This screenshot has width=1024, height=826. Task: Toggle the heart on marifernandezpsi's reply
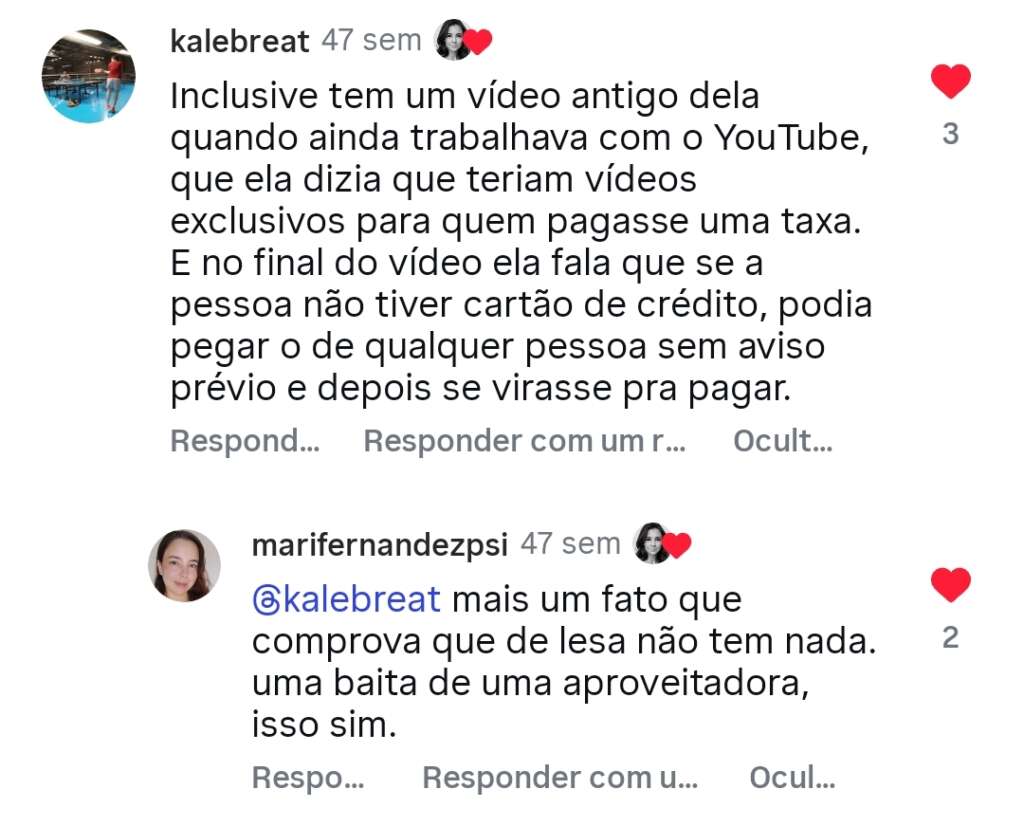[x=950, y=585]
